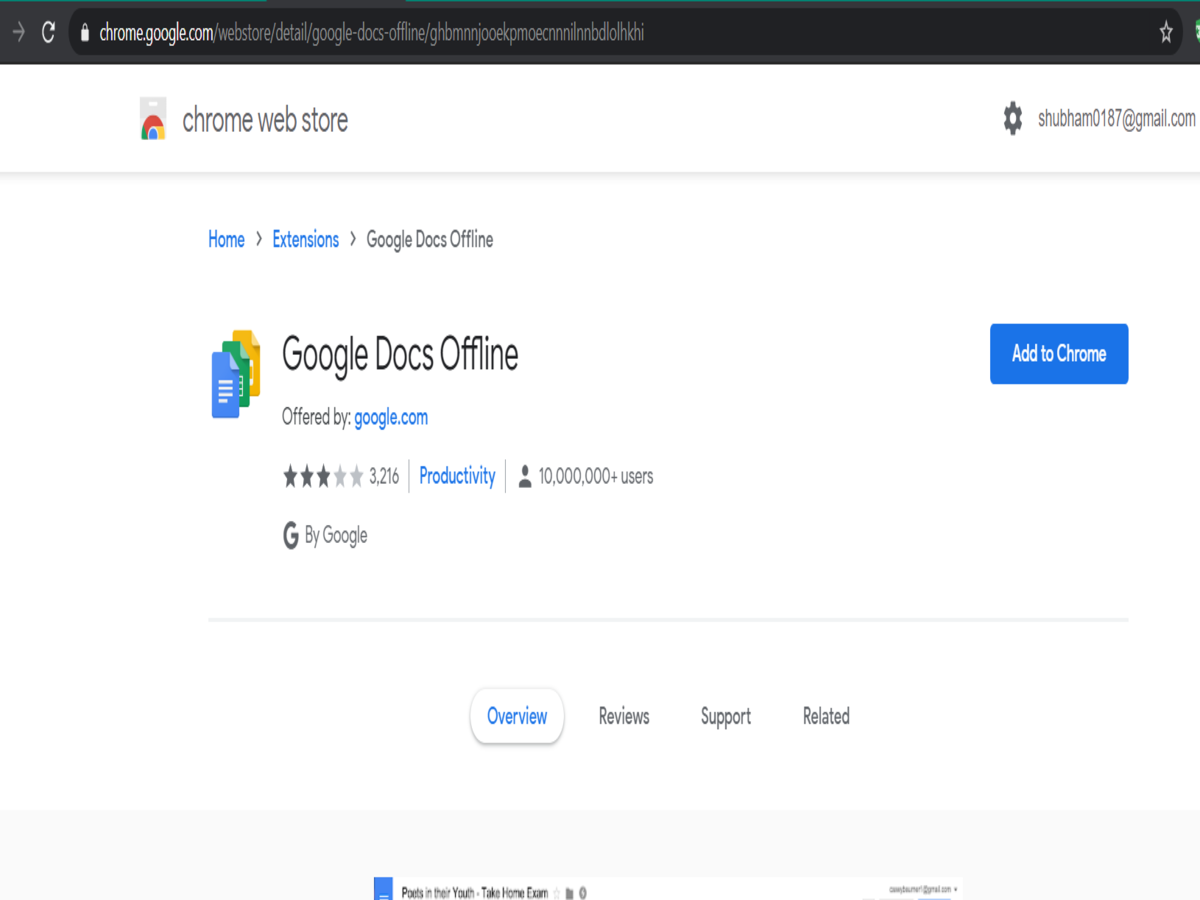Click the 3,216 ratings count
1200x900 pixels.
(x=384, y=477)
